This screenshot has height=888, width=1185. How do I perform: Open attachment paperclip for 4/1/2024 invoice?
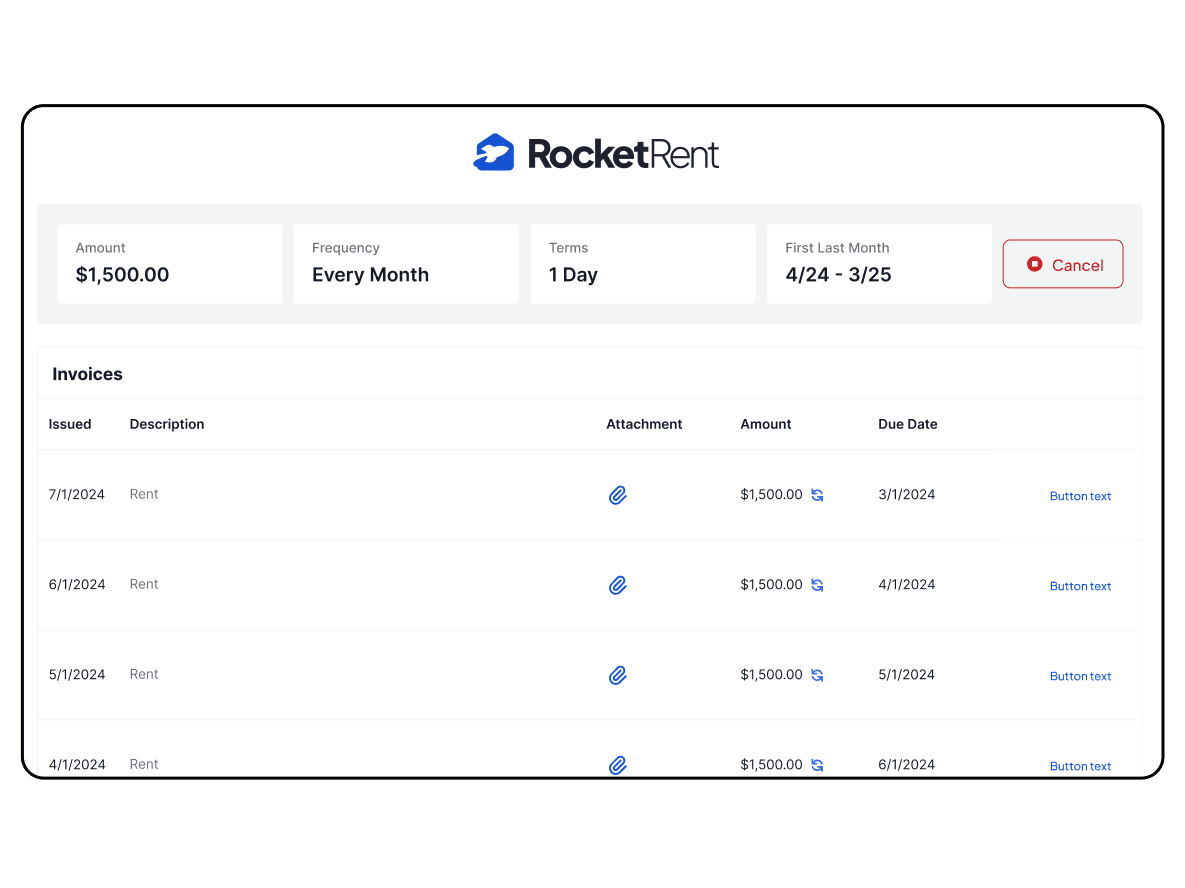click(618, 765)
